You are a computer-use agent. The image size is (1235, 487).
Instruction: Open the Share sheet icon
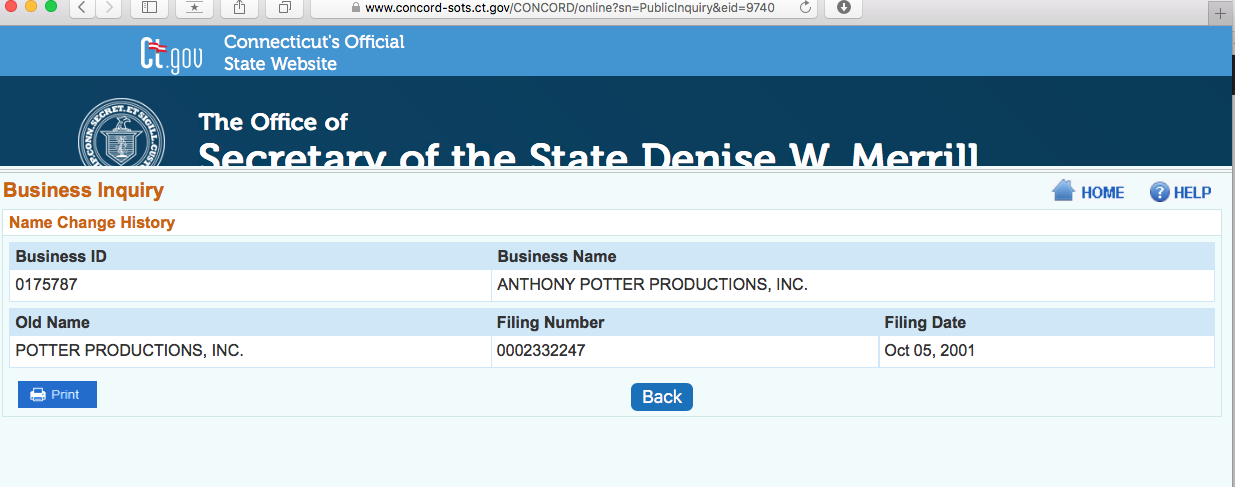click(240, 8)
